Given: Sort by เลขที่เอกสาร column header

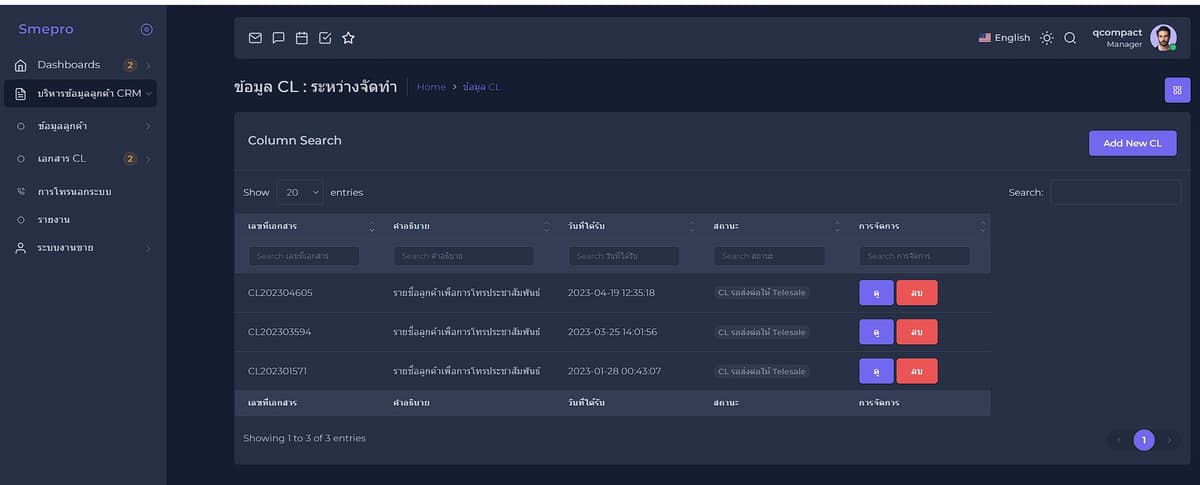Looking at the screenshot, I should [x=308, y=227].
